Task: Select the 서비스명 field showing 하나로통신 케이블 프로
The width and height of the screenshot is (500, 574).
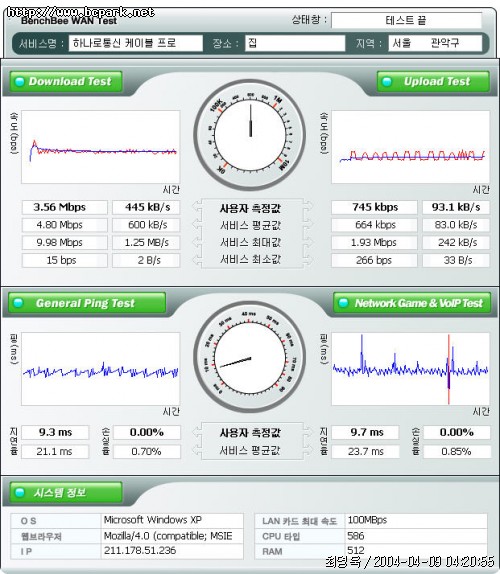Action: pyautogui.click(x=135, y=43)
